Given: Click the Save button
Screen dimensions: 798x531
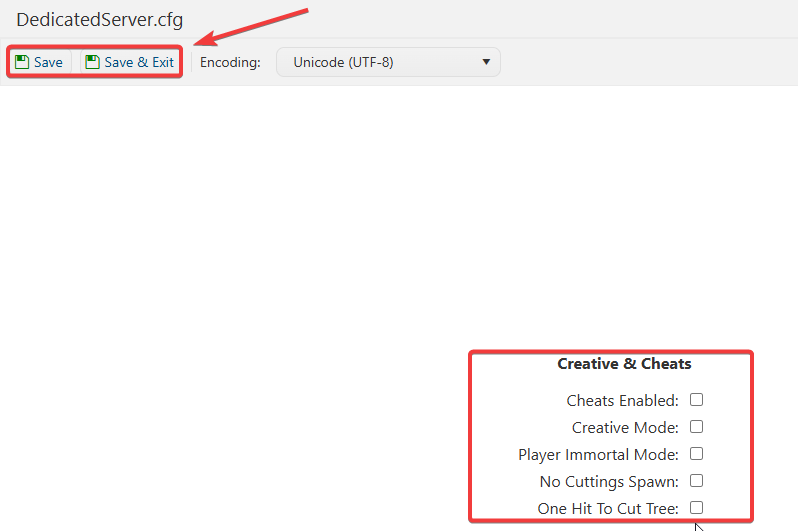Looking at the screenshot, I should pos(40,62).
